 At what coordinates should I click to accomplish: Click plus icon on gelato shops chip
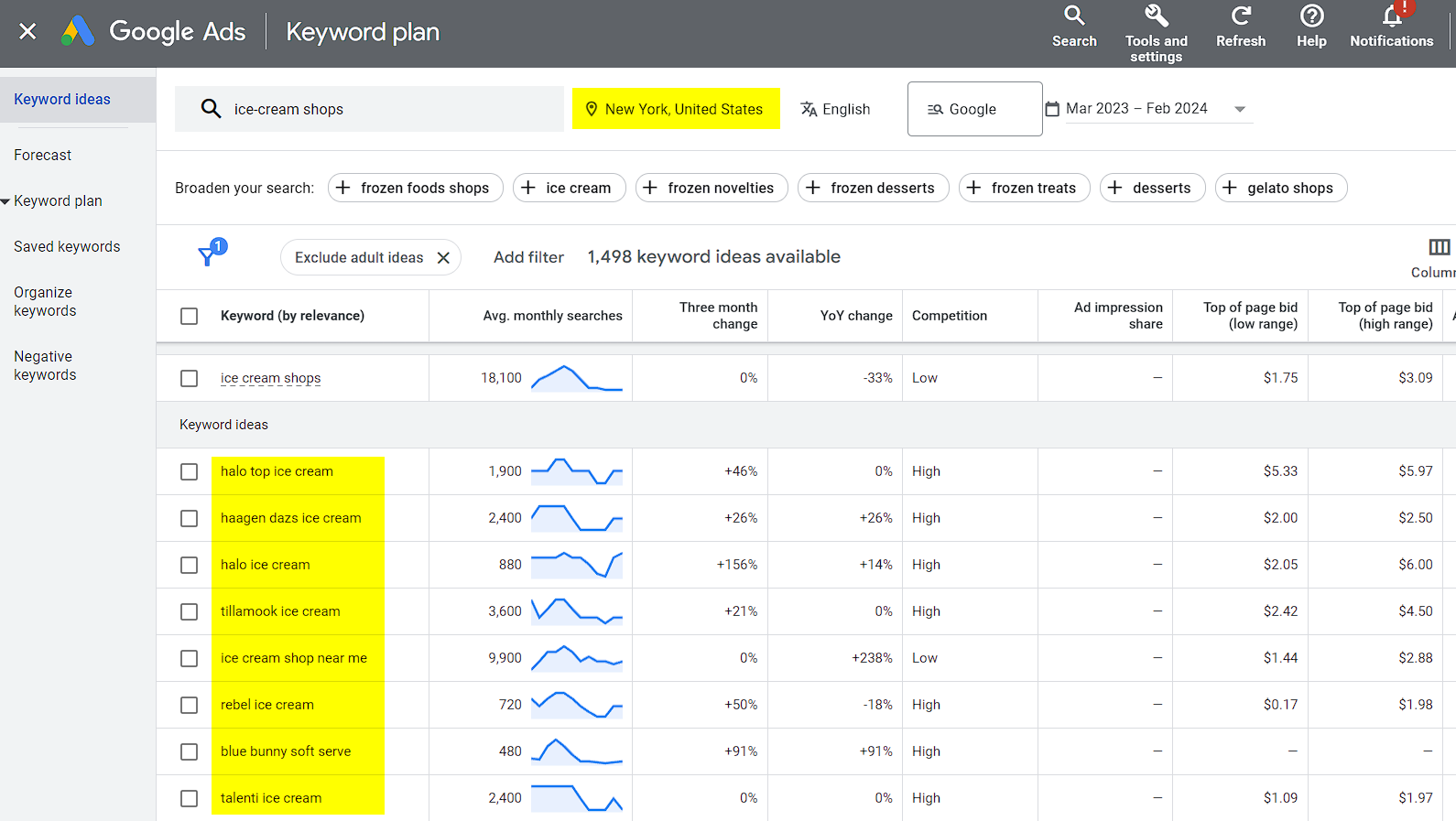[x=1230, y=188]
